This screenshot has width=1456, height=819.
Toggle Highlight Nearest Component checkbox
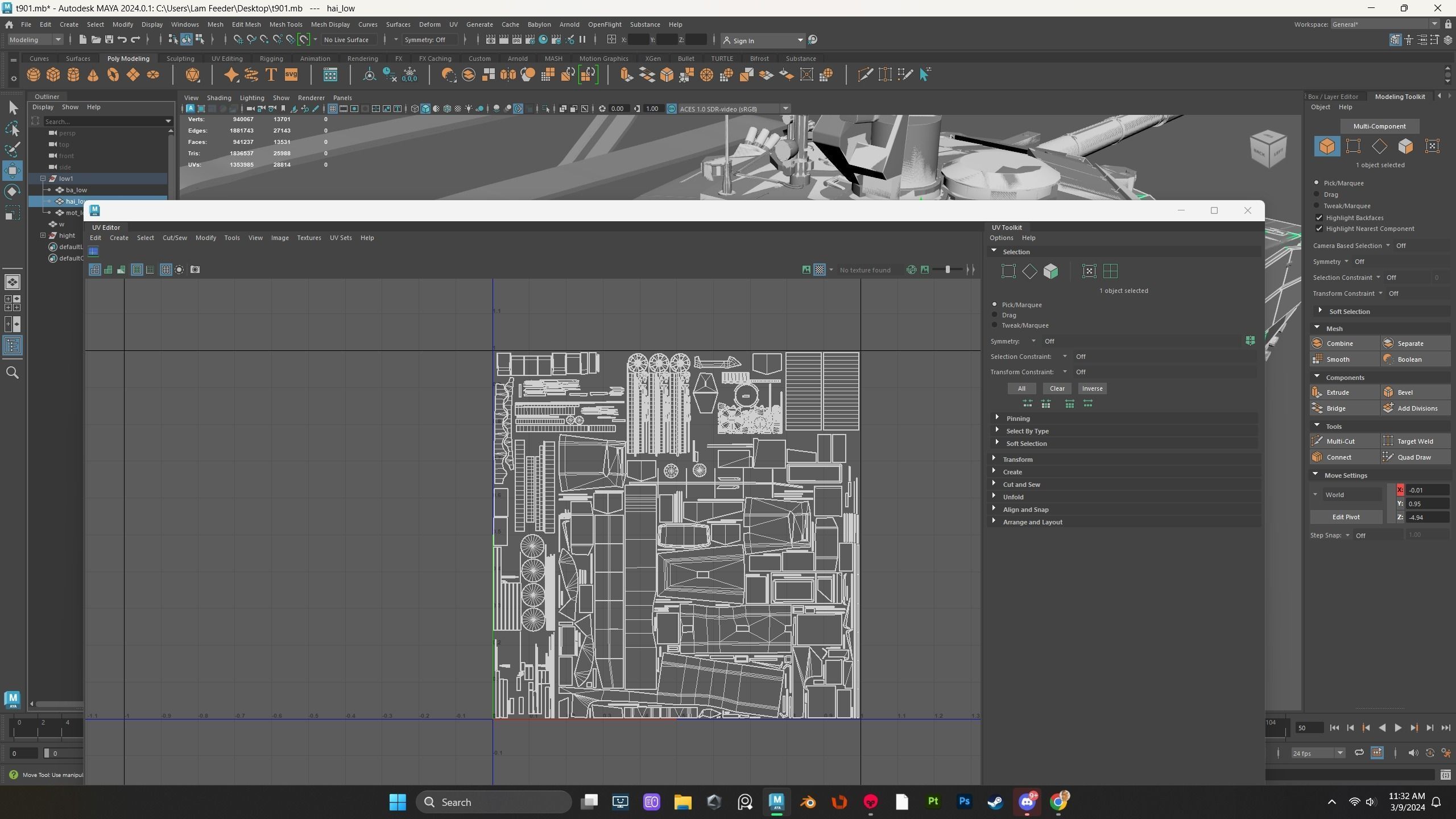coord(1319,229)
